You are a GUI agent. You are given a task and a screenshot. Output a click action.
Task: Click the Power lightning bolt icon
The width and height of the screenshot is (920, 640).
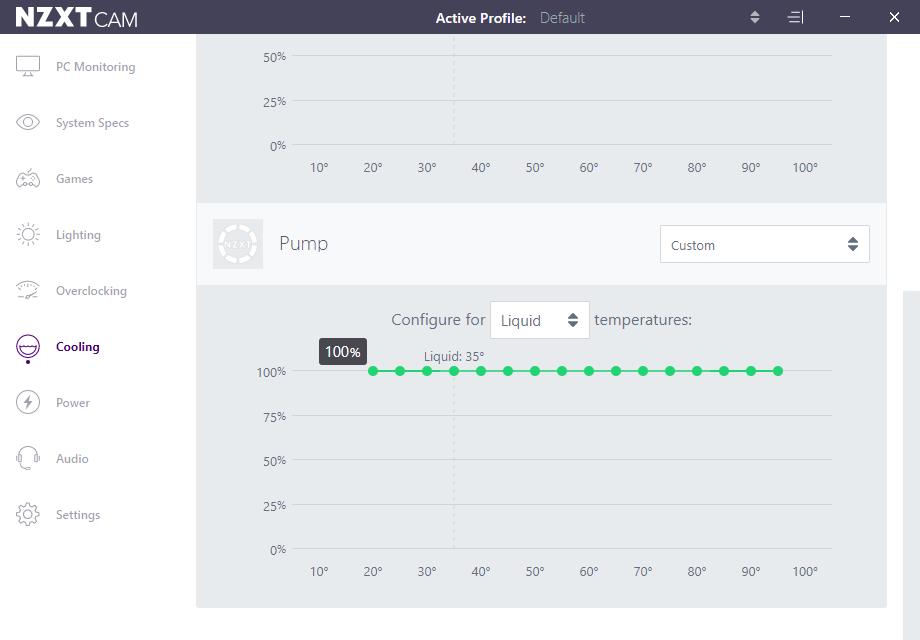(28, 403)
